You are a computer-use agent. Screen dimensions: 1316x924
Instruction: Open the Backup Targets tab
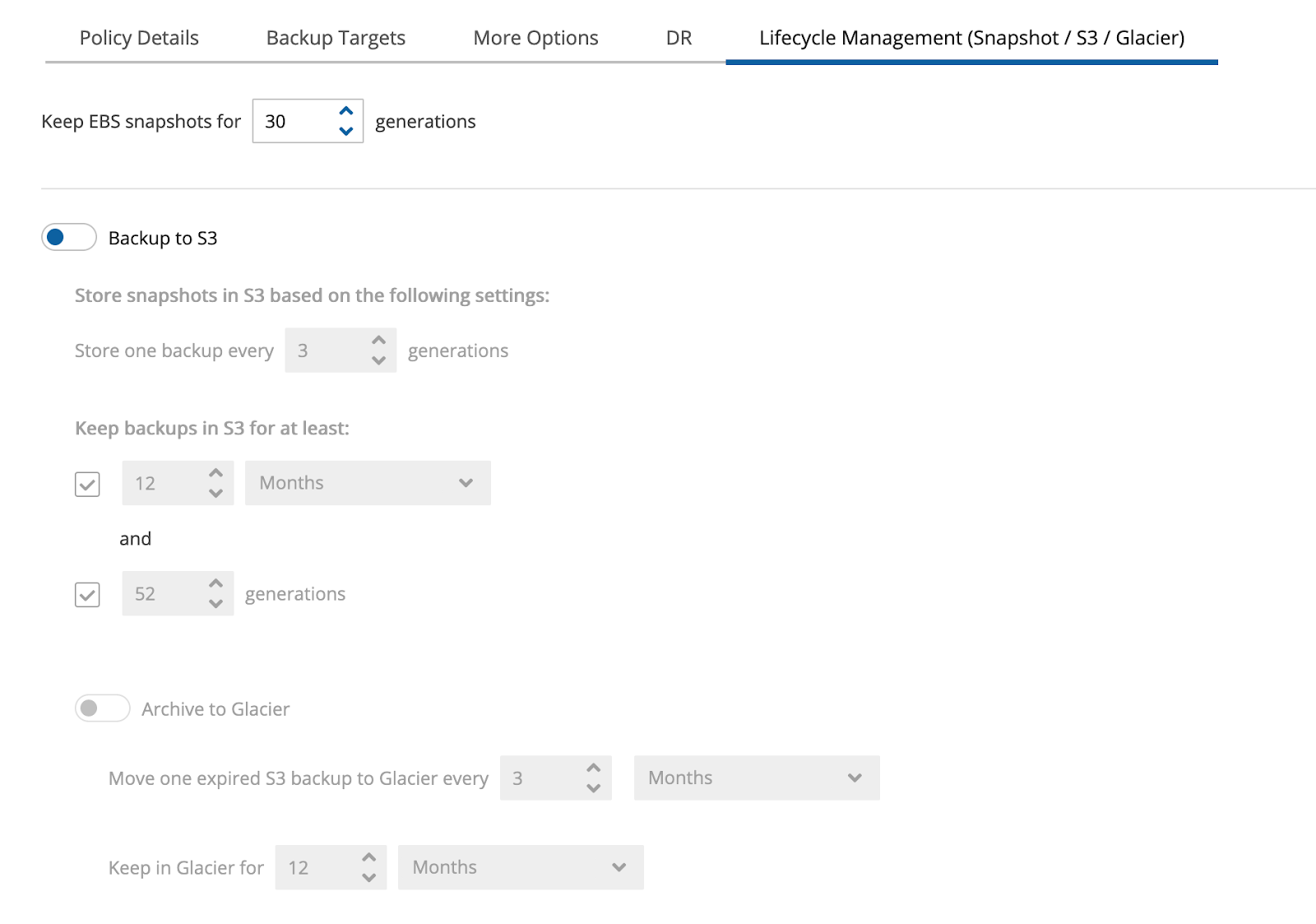click(x=336, y=38)
